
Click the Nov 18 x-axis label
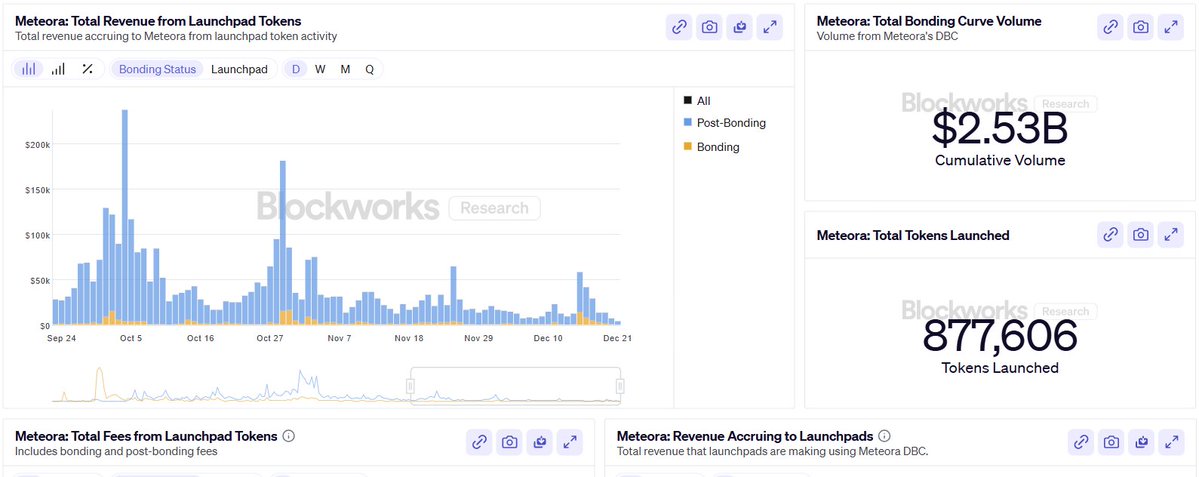pos(409,338)
